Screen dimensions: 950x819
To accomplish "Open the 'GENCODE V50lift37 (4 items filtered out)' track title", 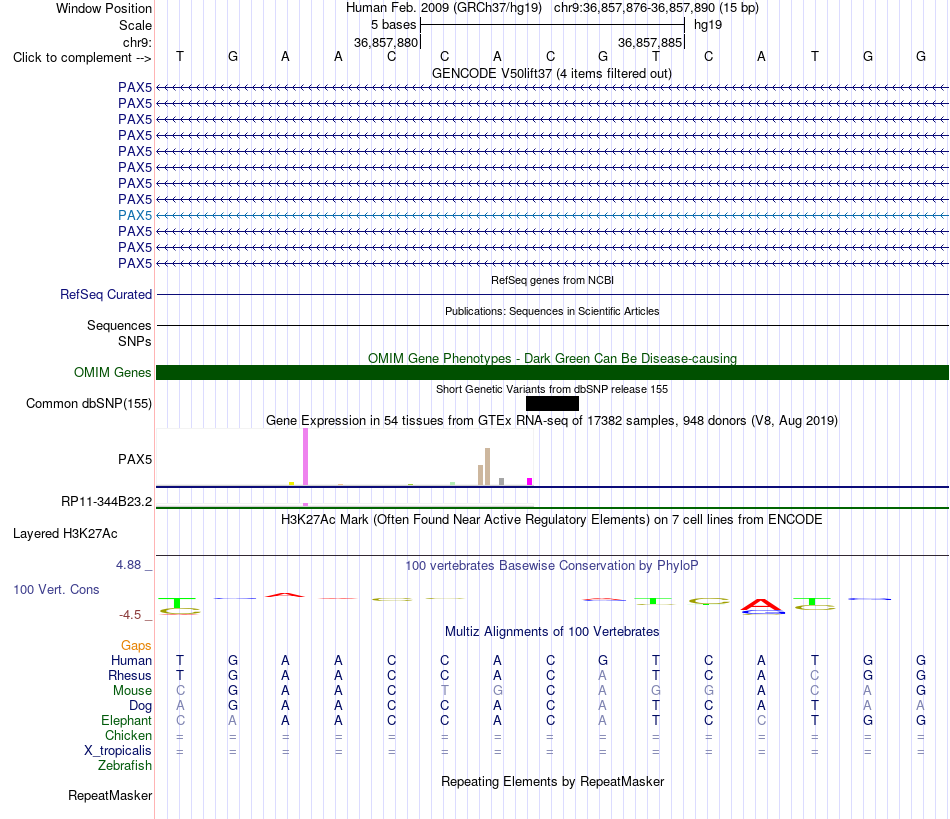I will pyautogui.click(x=551, y=73).
